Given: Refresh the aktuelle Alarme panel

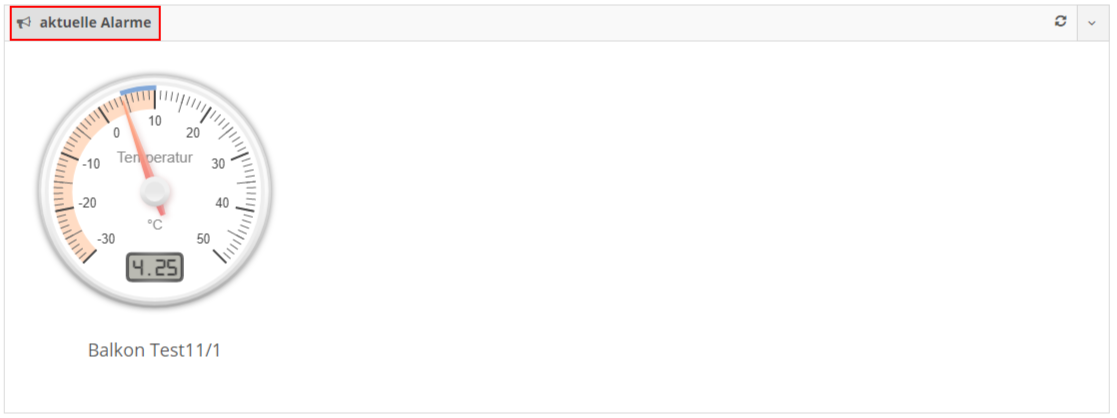Looking at the screenshot, I should point(1061,22).
